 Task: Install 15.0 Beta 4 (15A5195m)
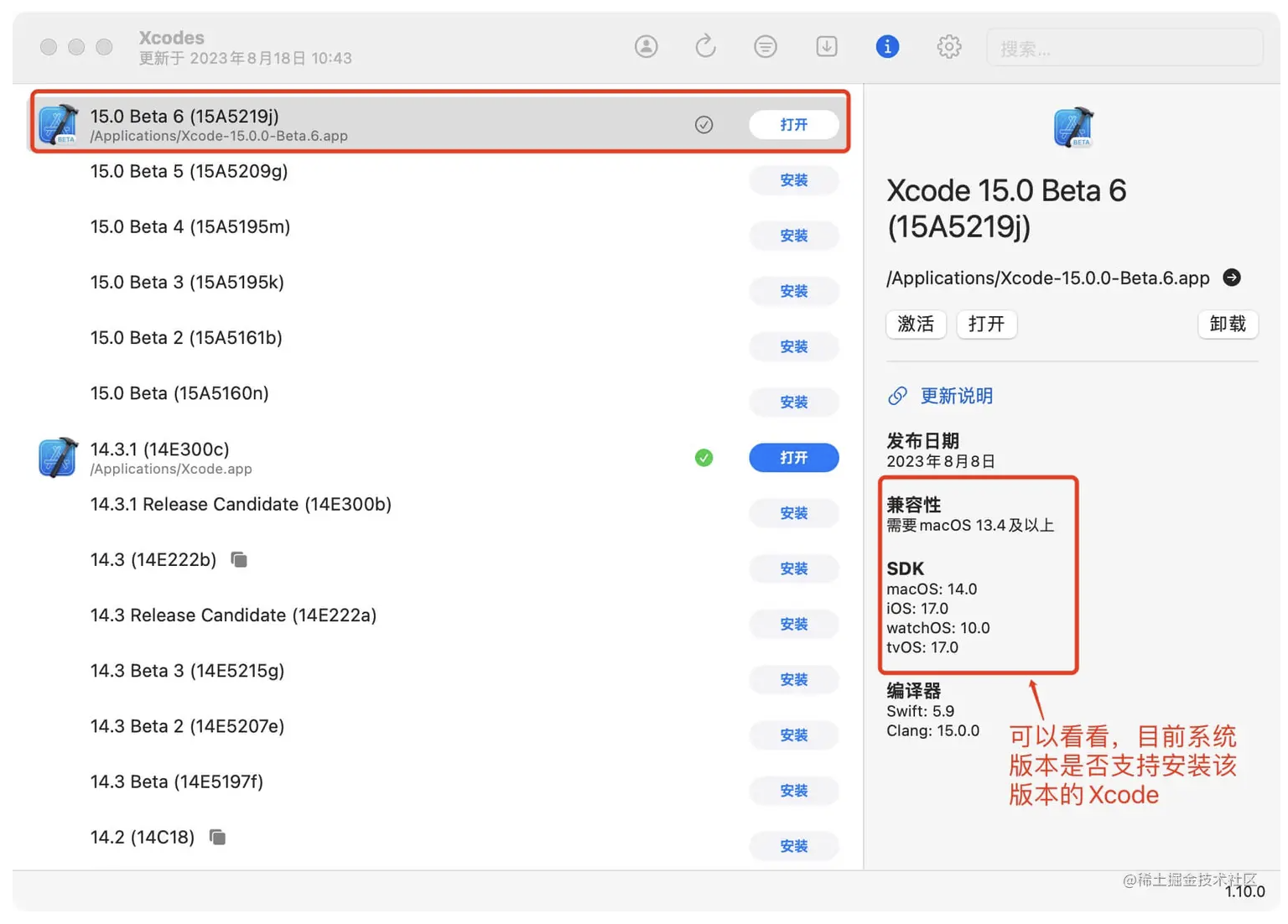(793, 236)
